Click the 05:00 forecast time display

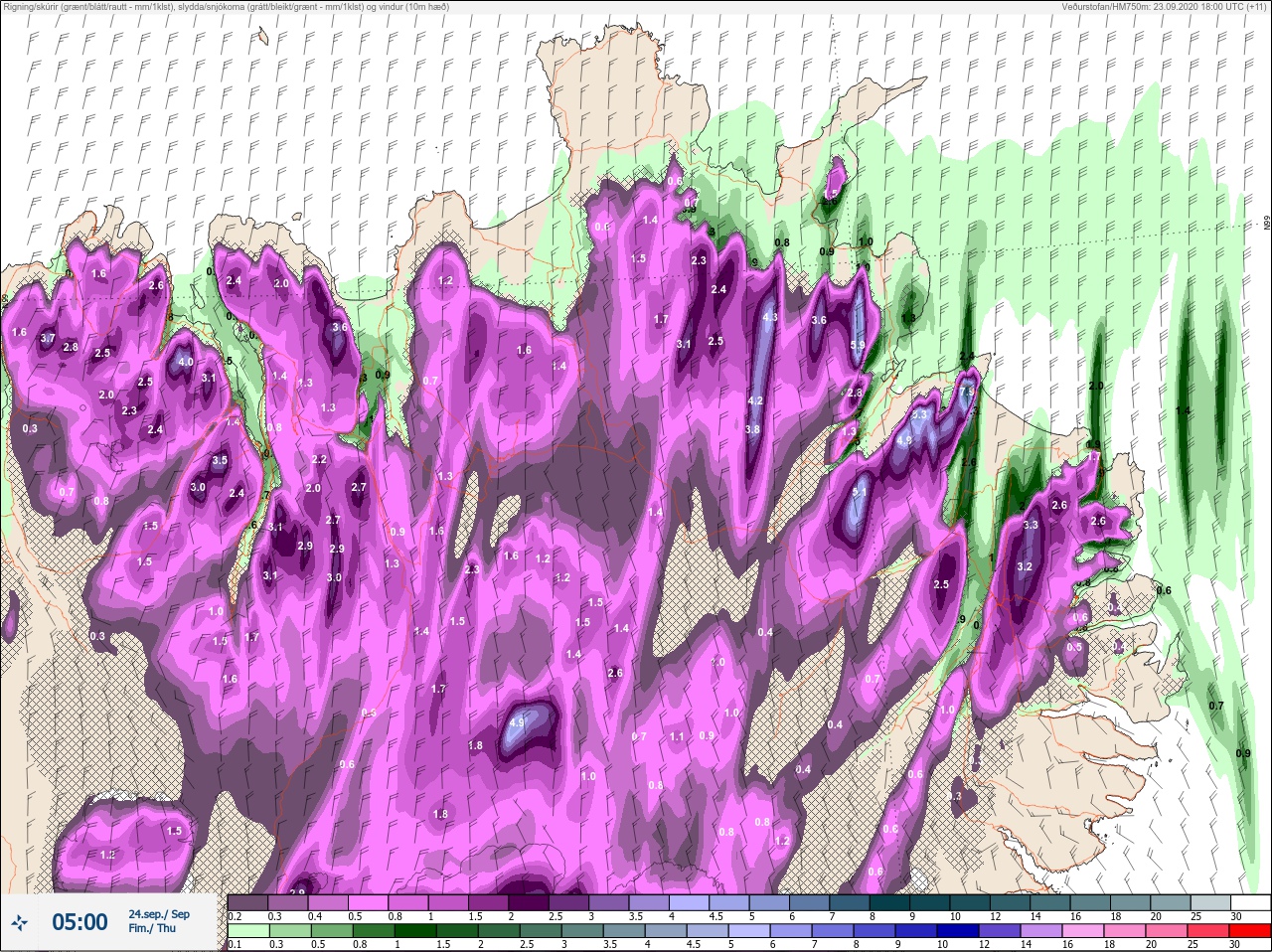click(79, 922)
